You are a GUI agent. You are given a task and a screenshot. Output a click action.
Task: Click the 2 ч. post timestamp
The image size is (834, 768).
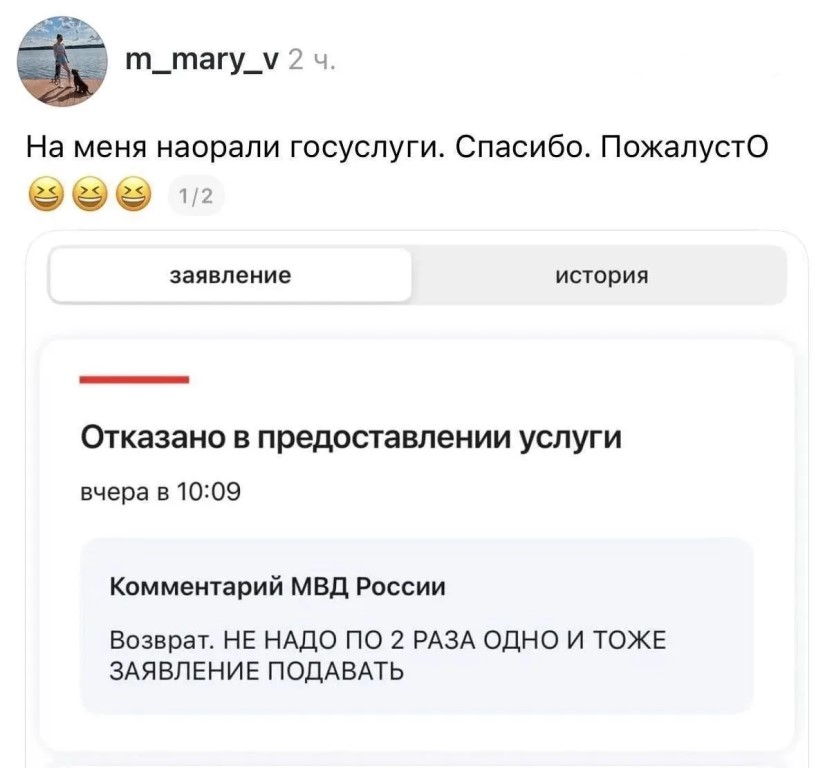[x=312, y=62]
